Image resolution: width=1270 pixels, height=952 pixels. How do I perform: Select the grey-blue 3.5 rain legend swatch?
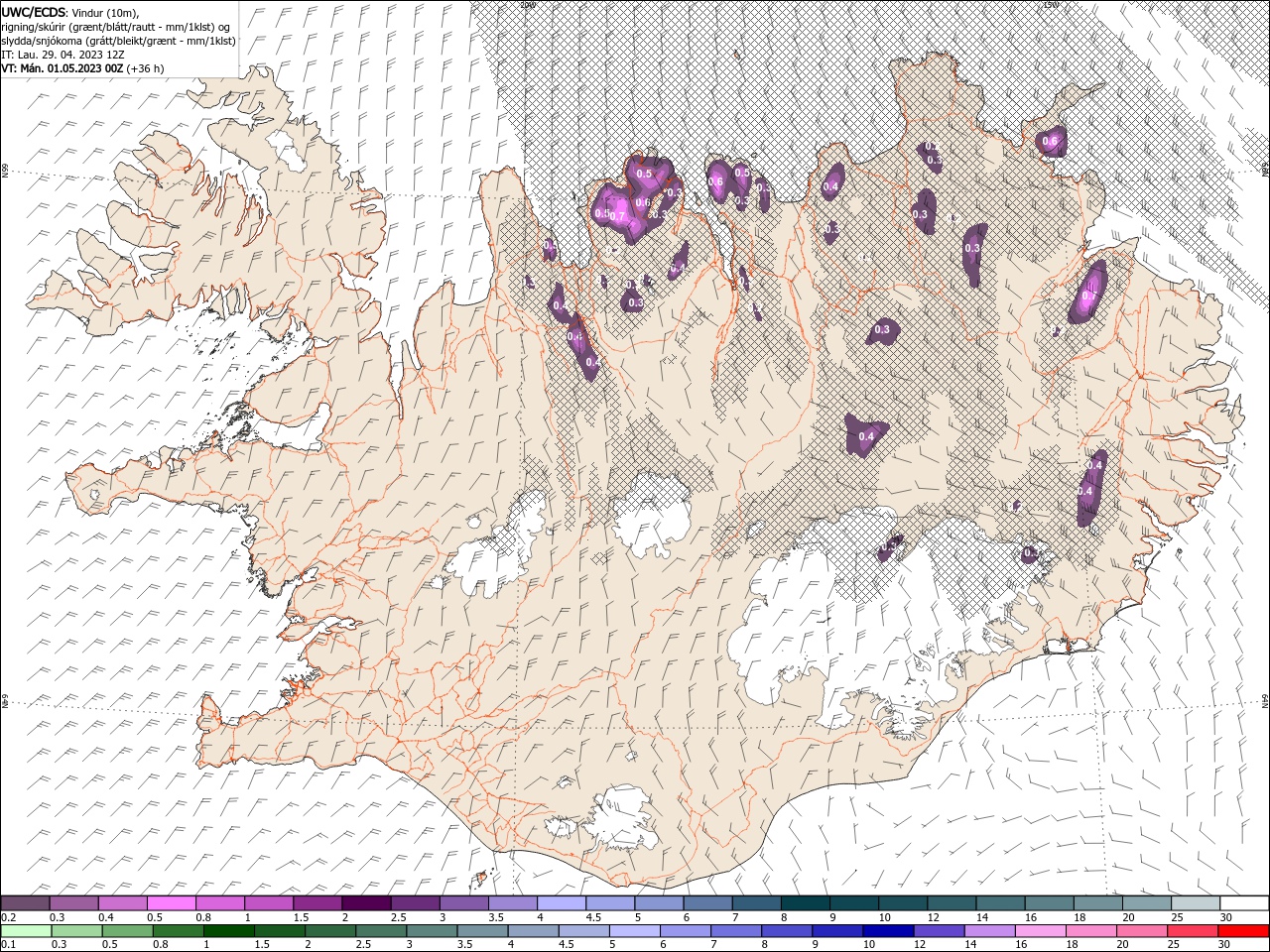[482, 930]
